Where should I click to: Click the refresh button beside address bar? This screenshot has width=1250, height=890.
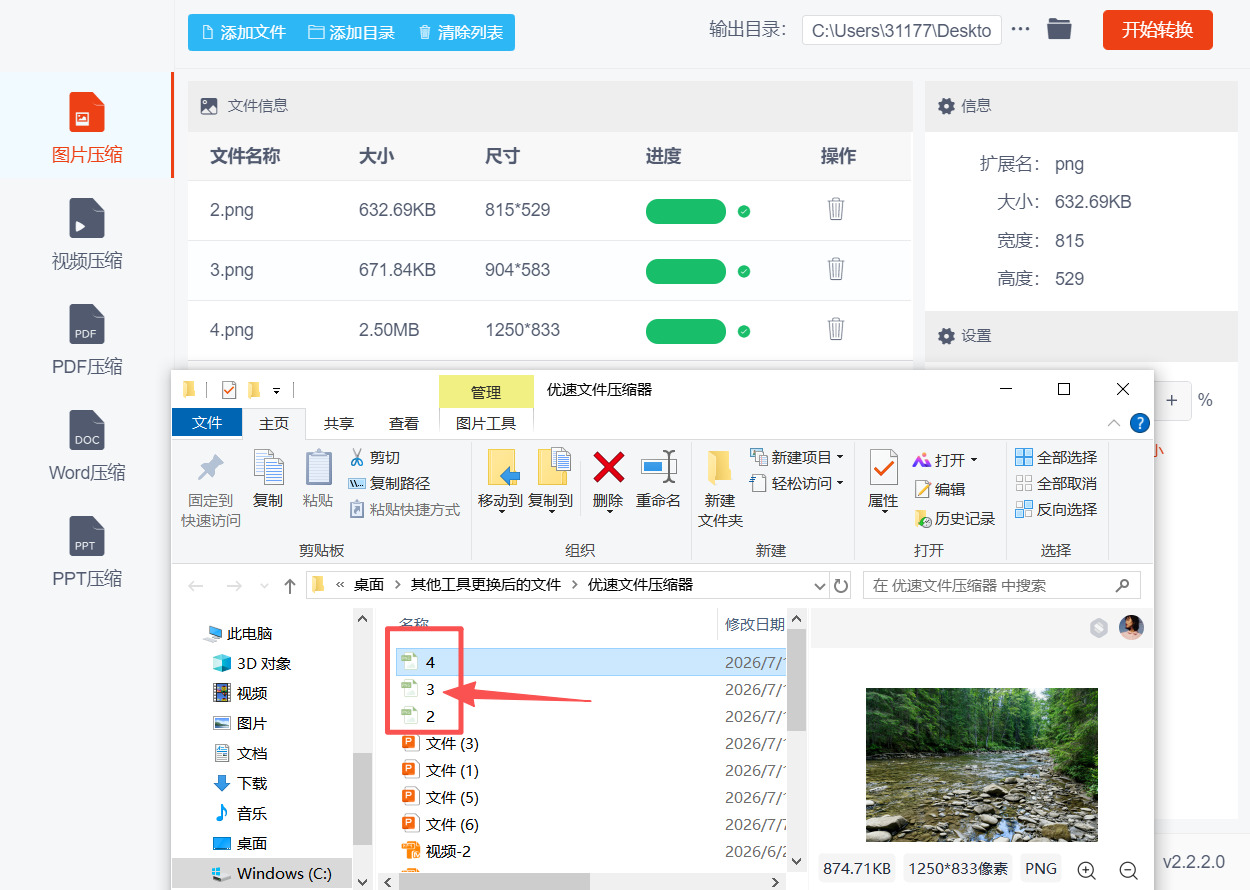(x=841, y=585)
